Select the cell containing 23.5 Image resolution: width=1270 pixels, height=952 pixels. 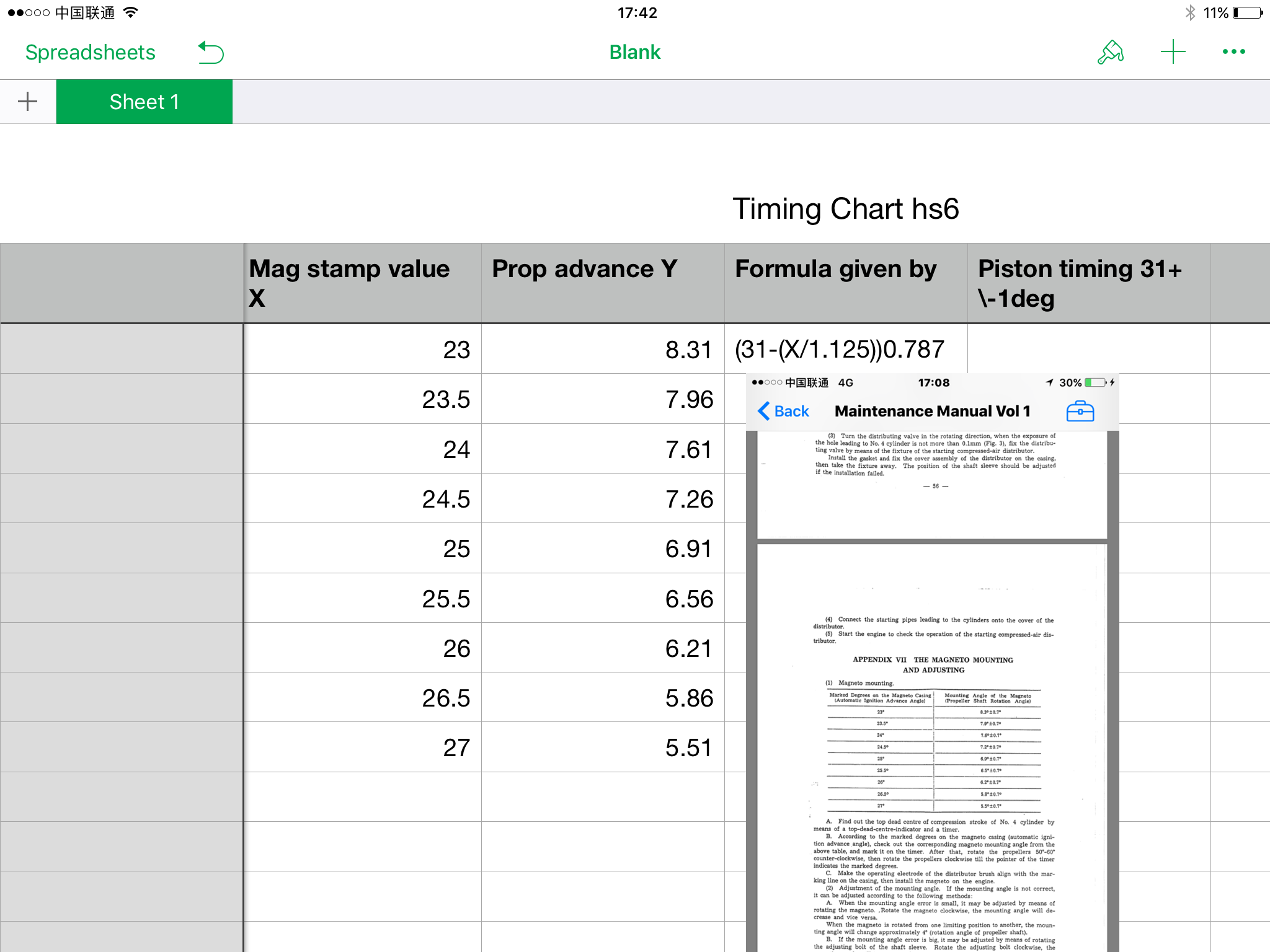[362, 399]
